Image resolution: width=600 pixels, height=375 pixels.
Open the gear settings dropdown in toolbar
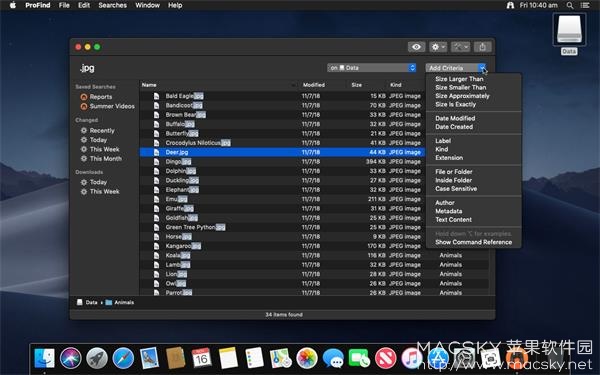coord(438,47)
